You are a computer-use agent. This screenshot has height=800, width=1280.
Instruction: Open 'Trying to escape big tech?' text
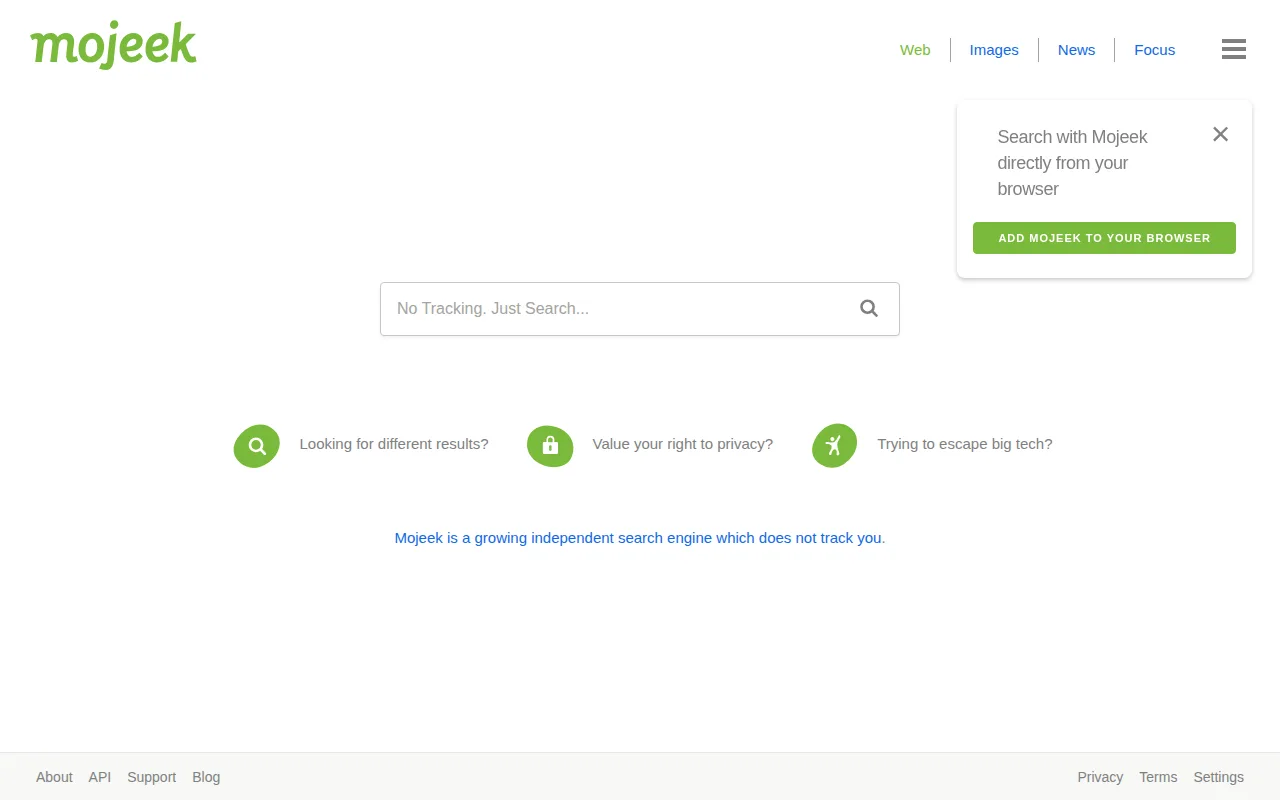pyautogui.click(x=965, y=444)
